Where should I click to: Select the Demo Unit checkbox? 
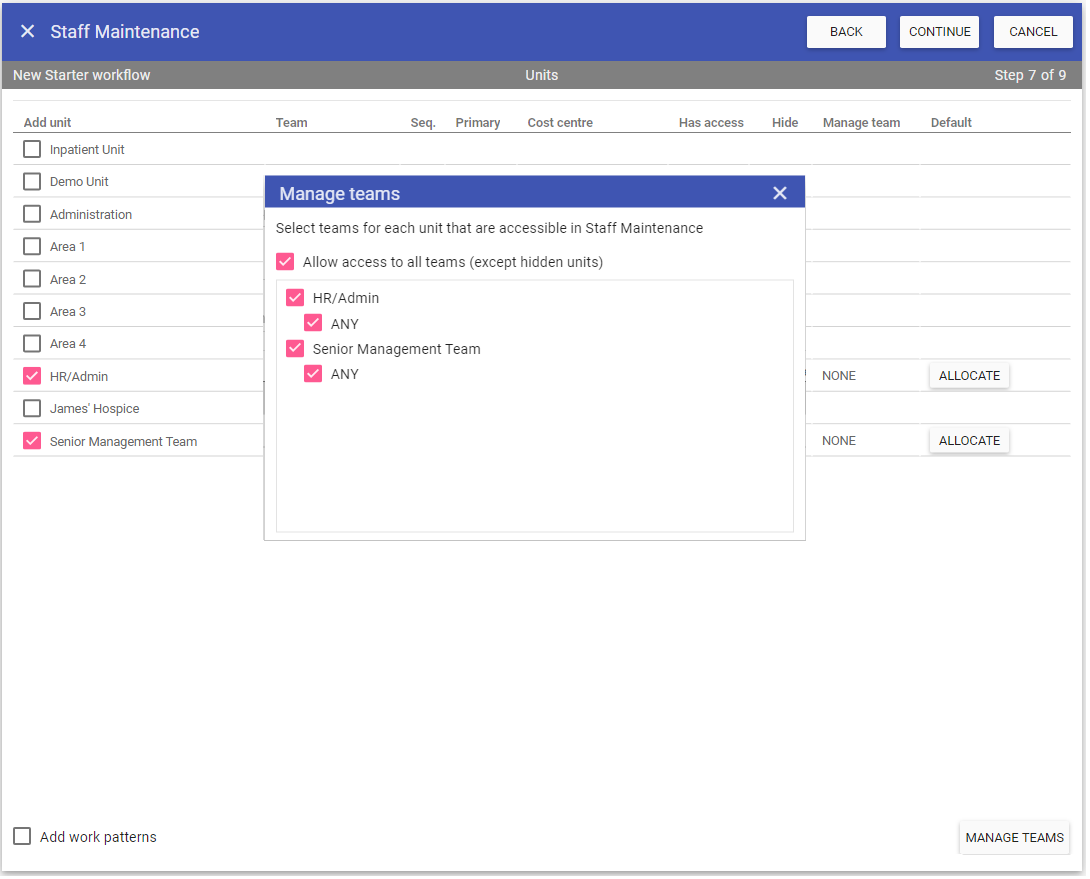pos(32,182)
